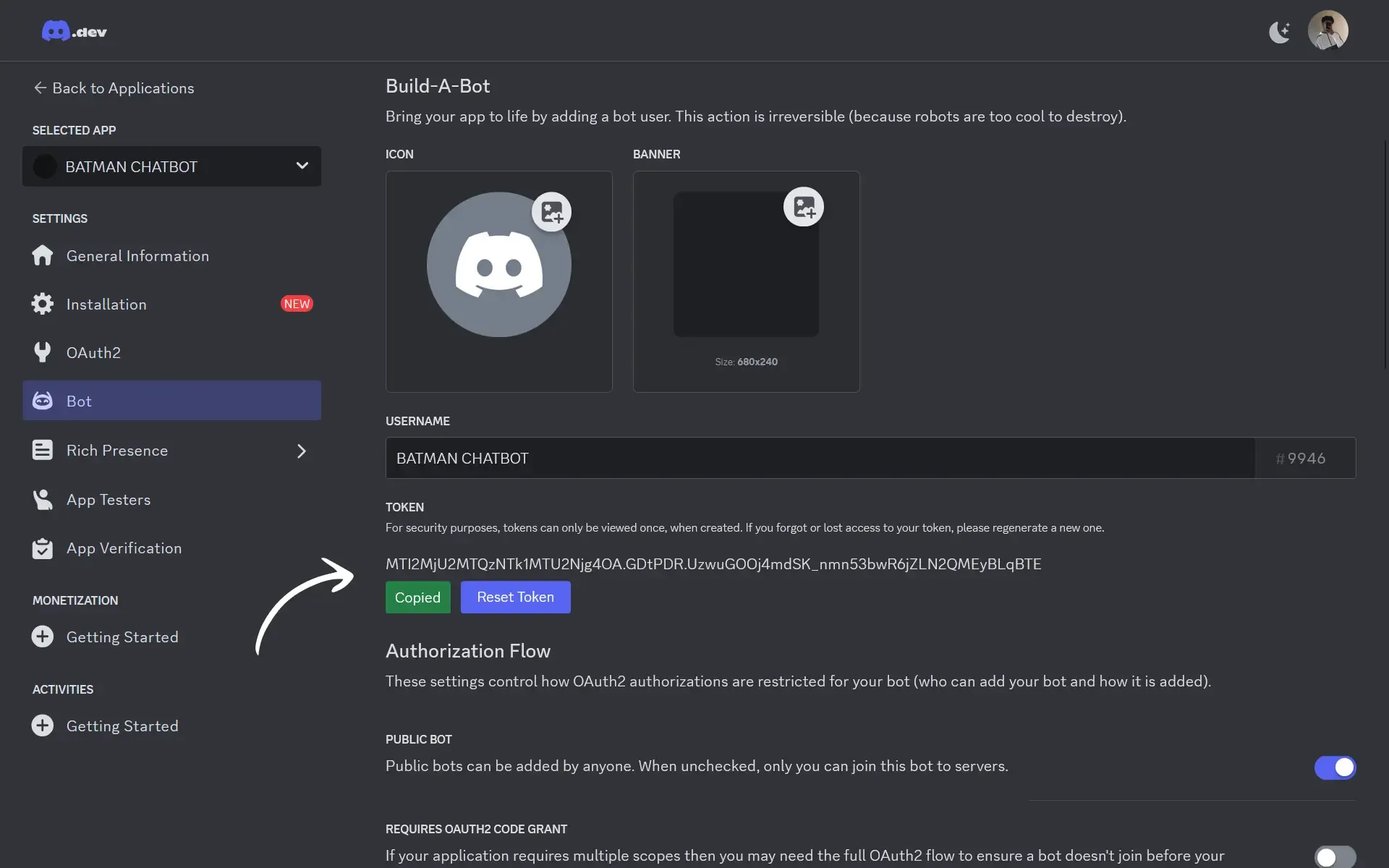The height and width of the screenshot is (868, 1389).
Task: Open the Installation settings page
Action: click(106, 304)
